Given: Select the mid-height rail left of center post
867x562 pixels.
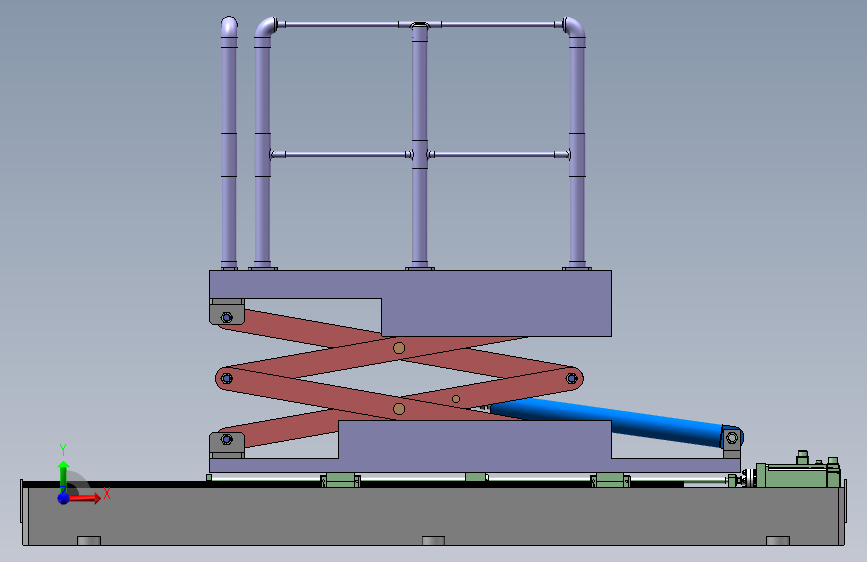Looking at the screenshot, I should (x=341, y=155).
